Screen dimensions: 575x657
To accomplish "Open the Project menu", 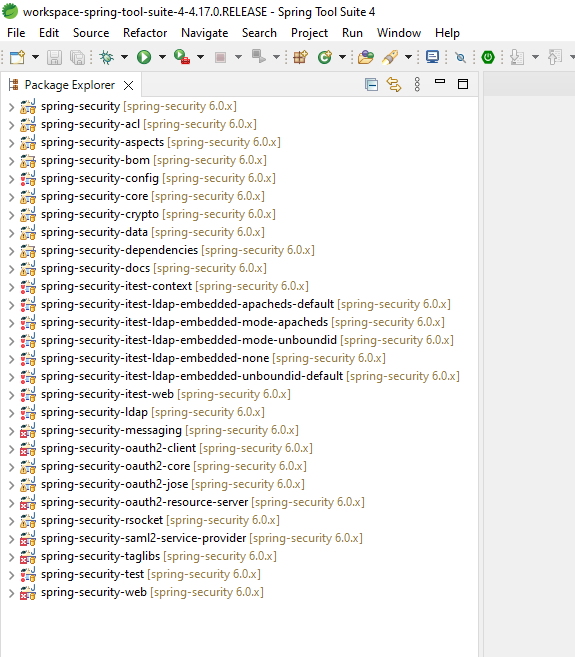I will click(x=309, y=33).
